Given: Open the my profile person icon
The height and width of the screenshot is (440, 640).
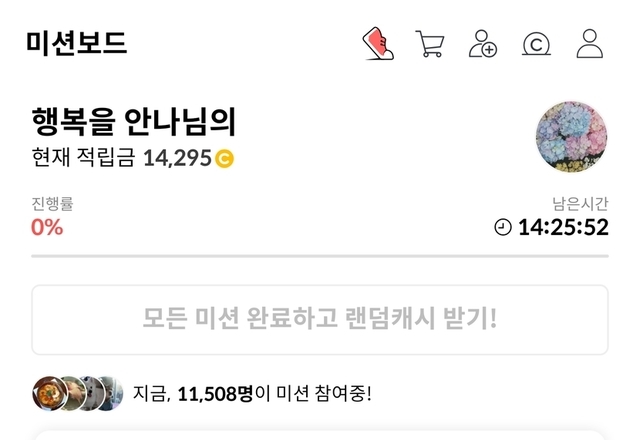Looking at the screenshot, I should [590, 43].
